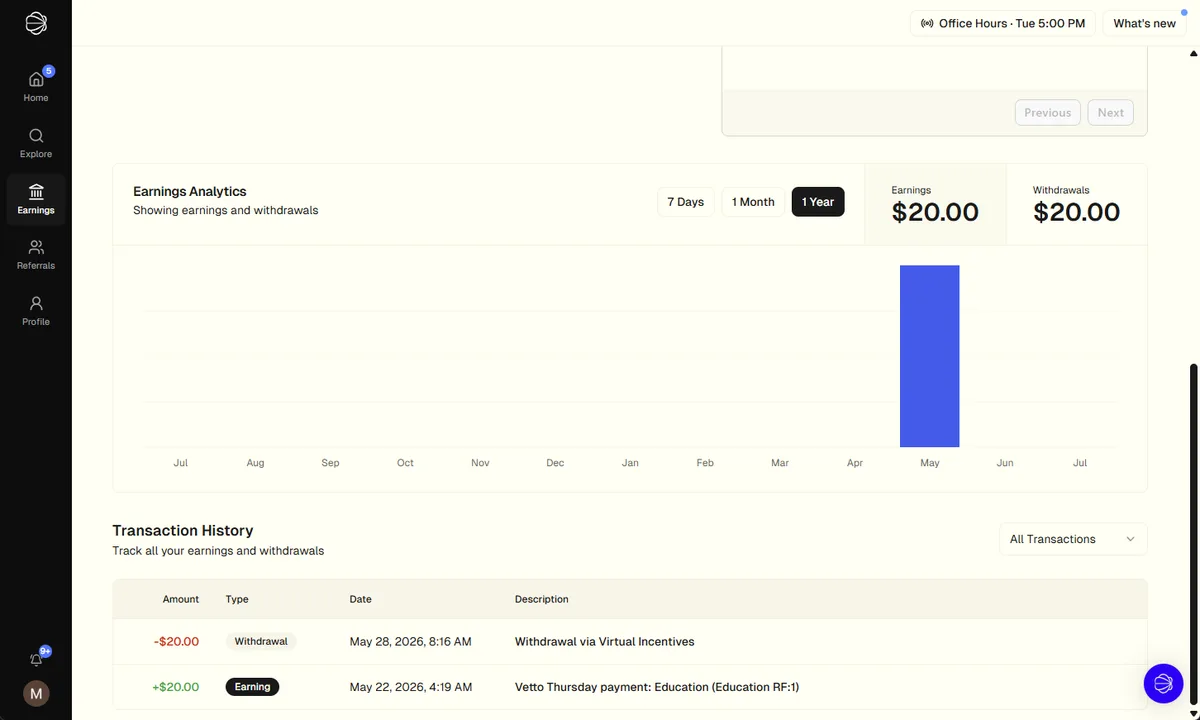Open the All Transactions filter dropdown
Viewport: 1200px width, 720px height.
1073,539
